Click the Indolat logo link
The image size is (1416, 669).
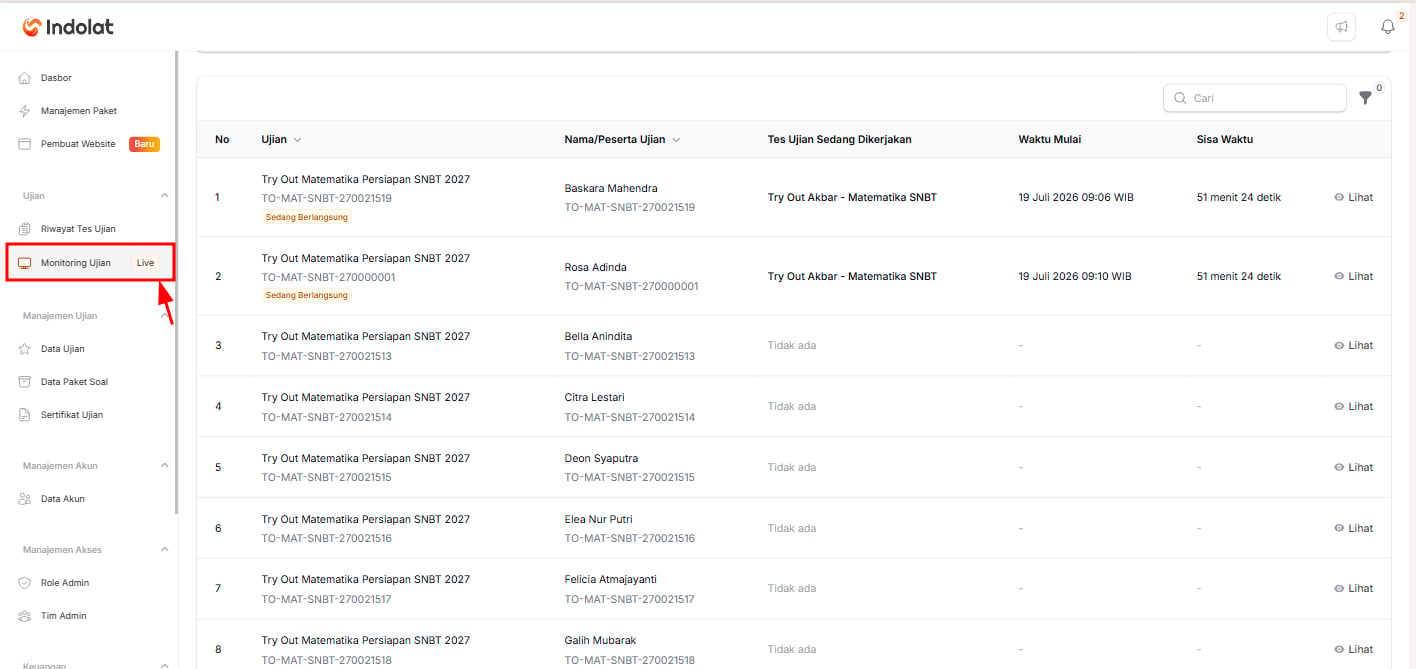[x=69, y=27]
